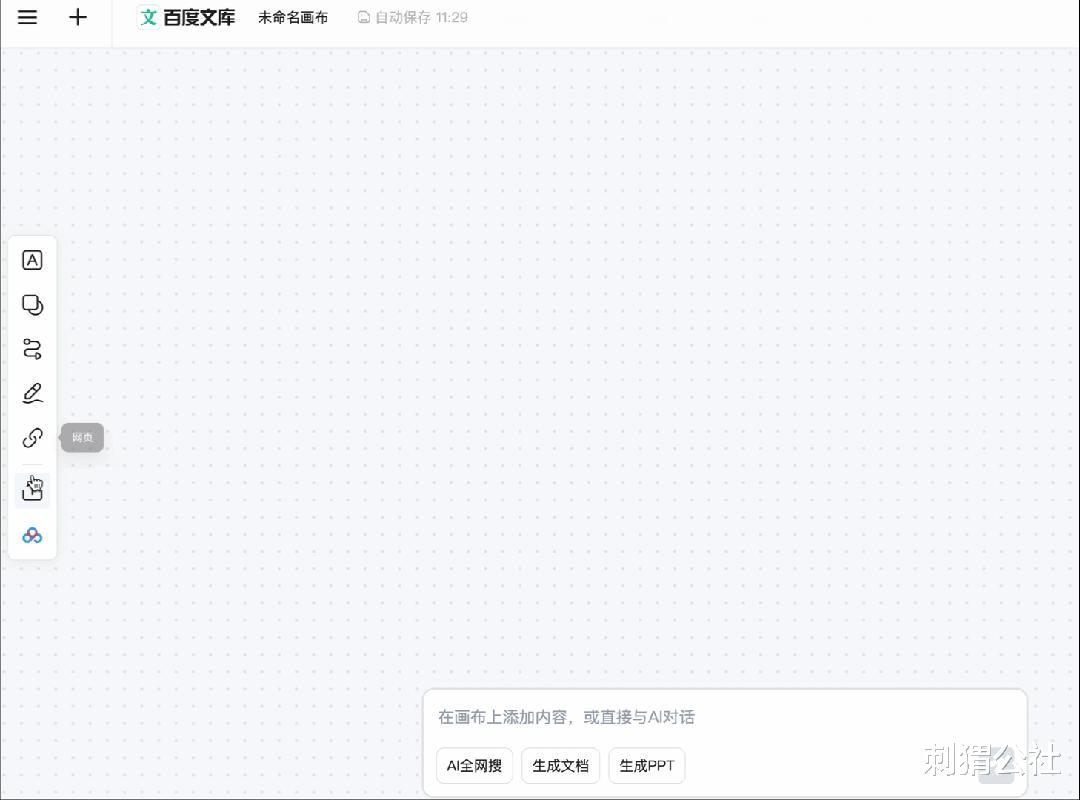The width and height of the screenshot is (1080, 800).
Task: Open the Baidu Netdisk cloud icon
Action: (32, 535)
